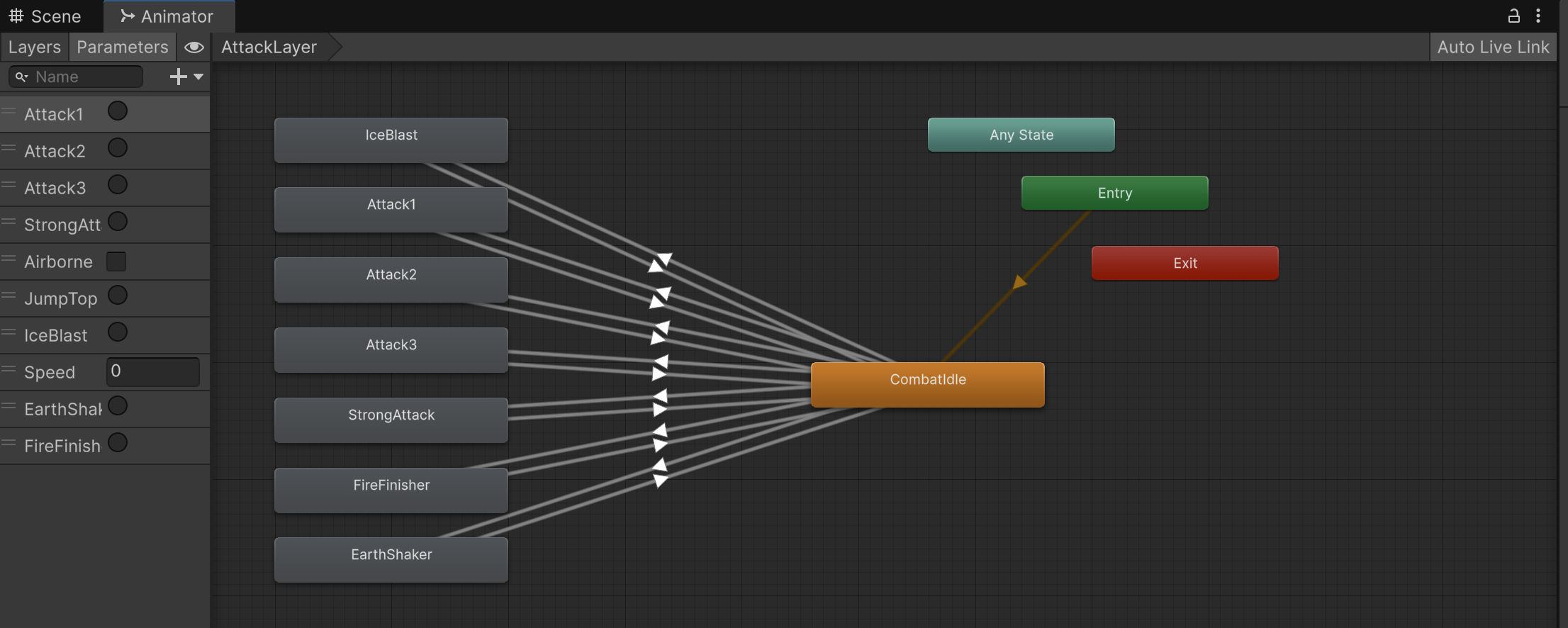Toggle the eye icon to hide parameters panel
Image resolution: width=1568 pixels, height=628 pixels.
click(x=194, y=47)
